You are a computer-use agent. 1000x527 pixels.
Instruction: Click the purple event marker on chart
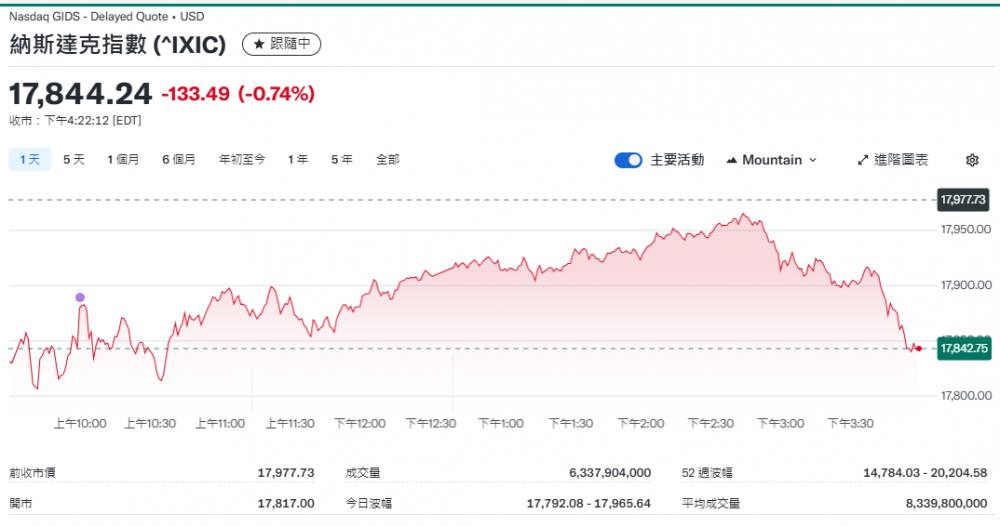pos(80,297)
